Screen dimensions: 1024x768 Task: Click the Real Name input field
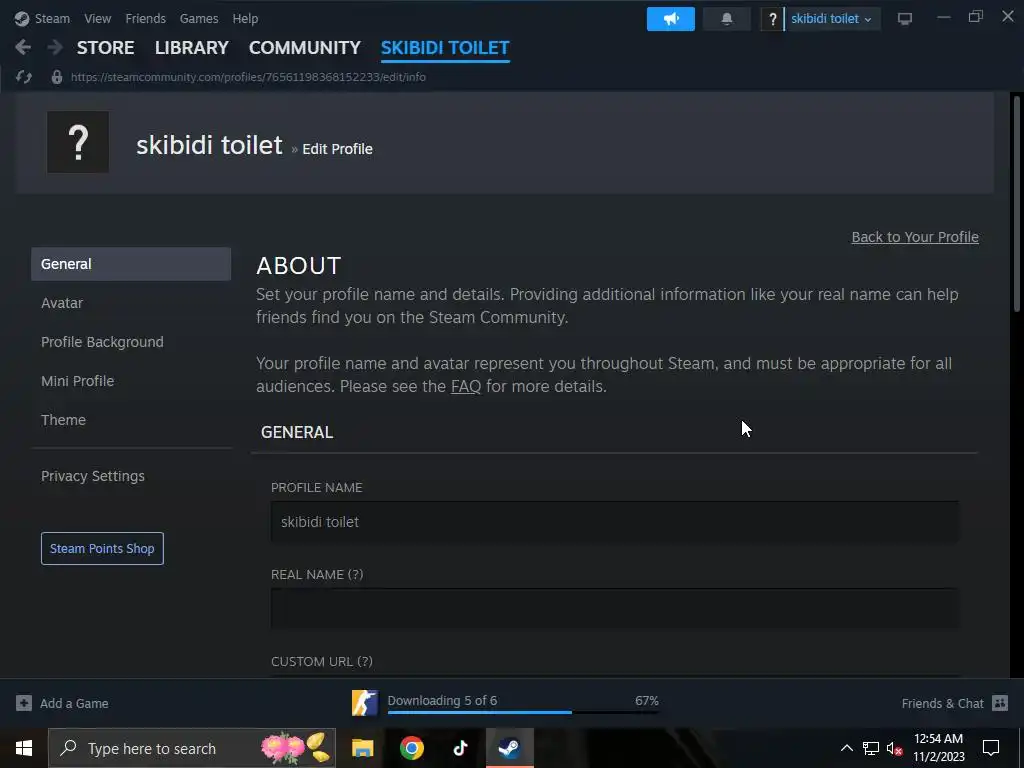coord(615,609)
